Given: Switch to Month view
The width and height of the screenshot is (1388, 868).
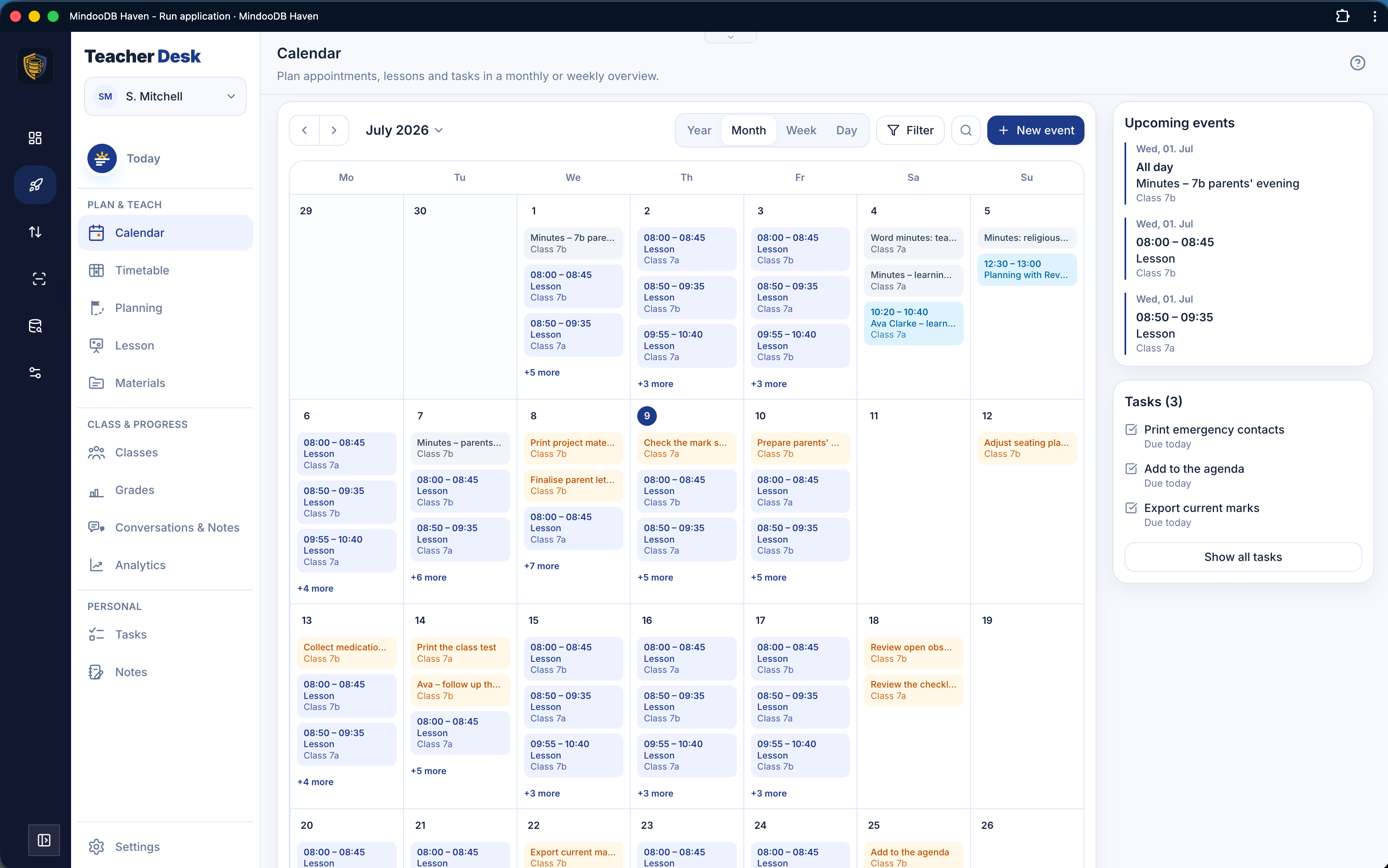Looking at the screenshot, I should [748, 130].
